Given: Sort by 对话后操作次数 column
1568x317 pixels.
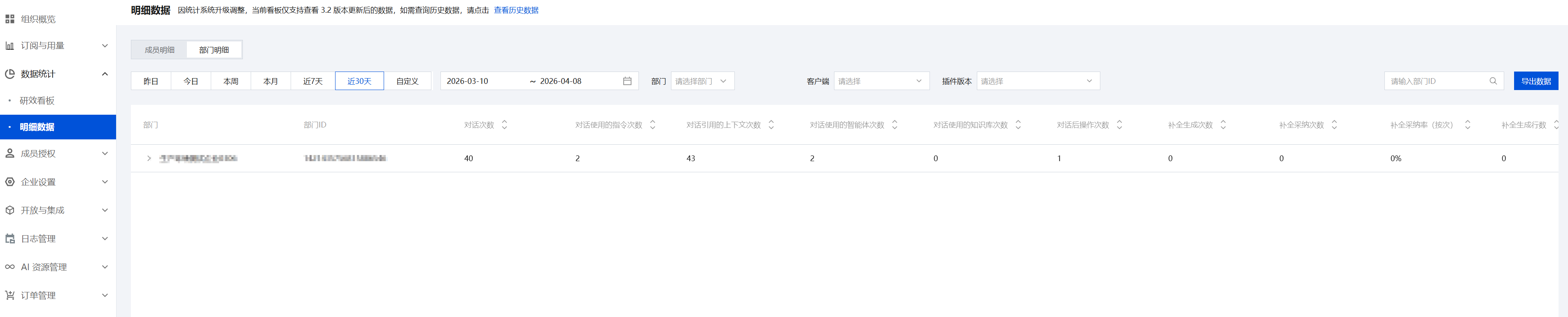Looking at the screenshot, I should [1119, 125].
